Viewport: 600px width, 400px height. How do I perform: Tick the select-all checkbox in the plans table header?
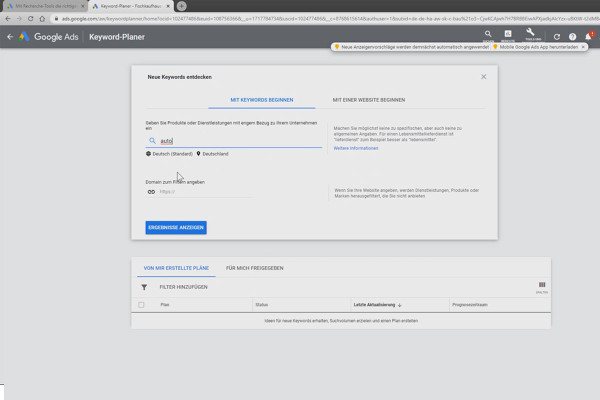141,305
